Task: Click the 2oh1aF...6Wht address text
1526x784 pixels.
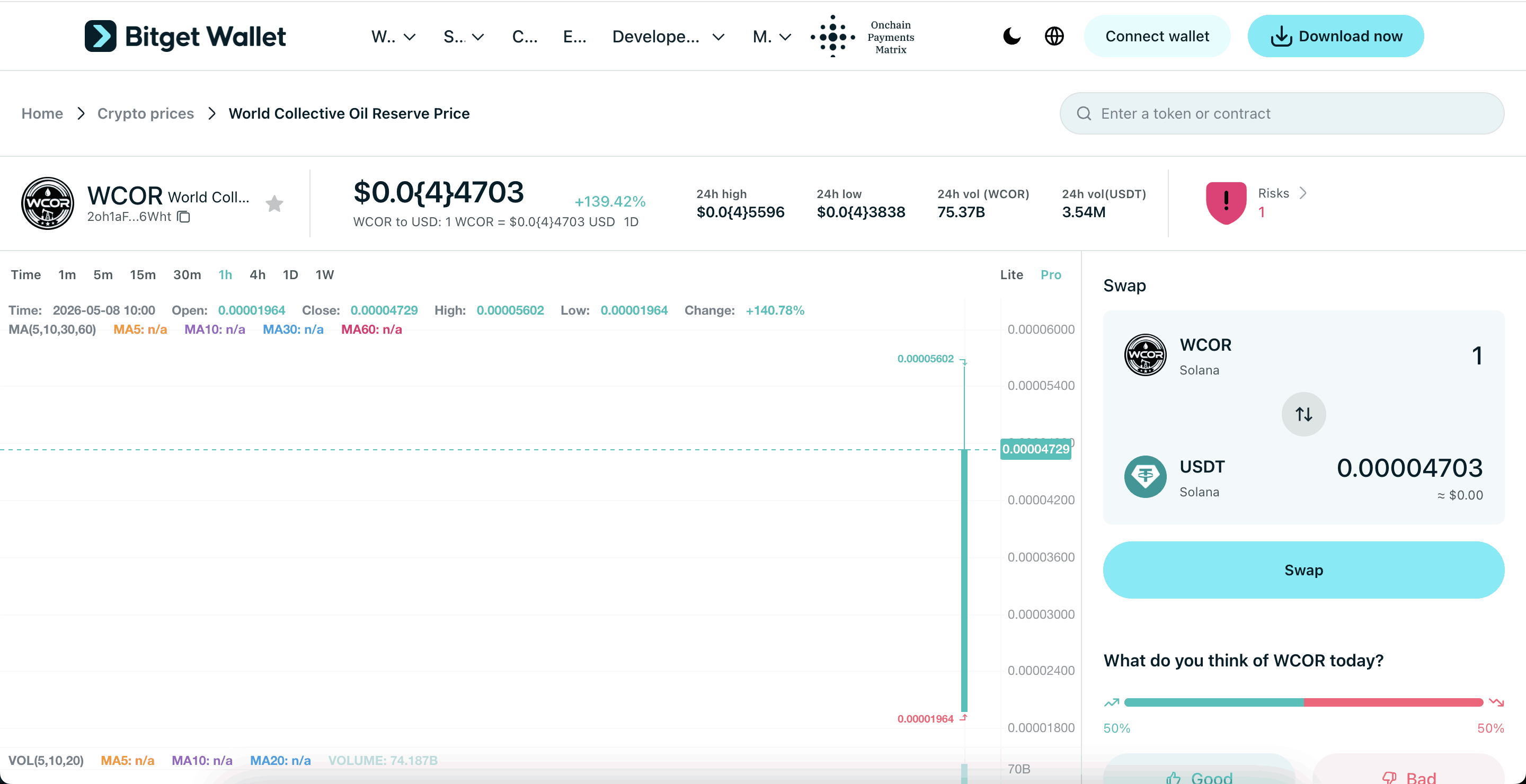Action: tap(129, 217)
